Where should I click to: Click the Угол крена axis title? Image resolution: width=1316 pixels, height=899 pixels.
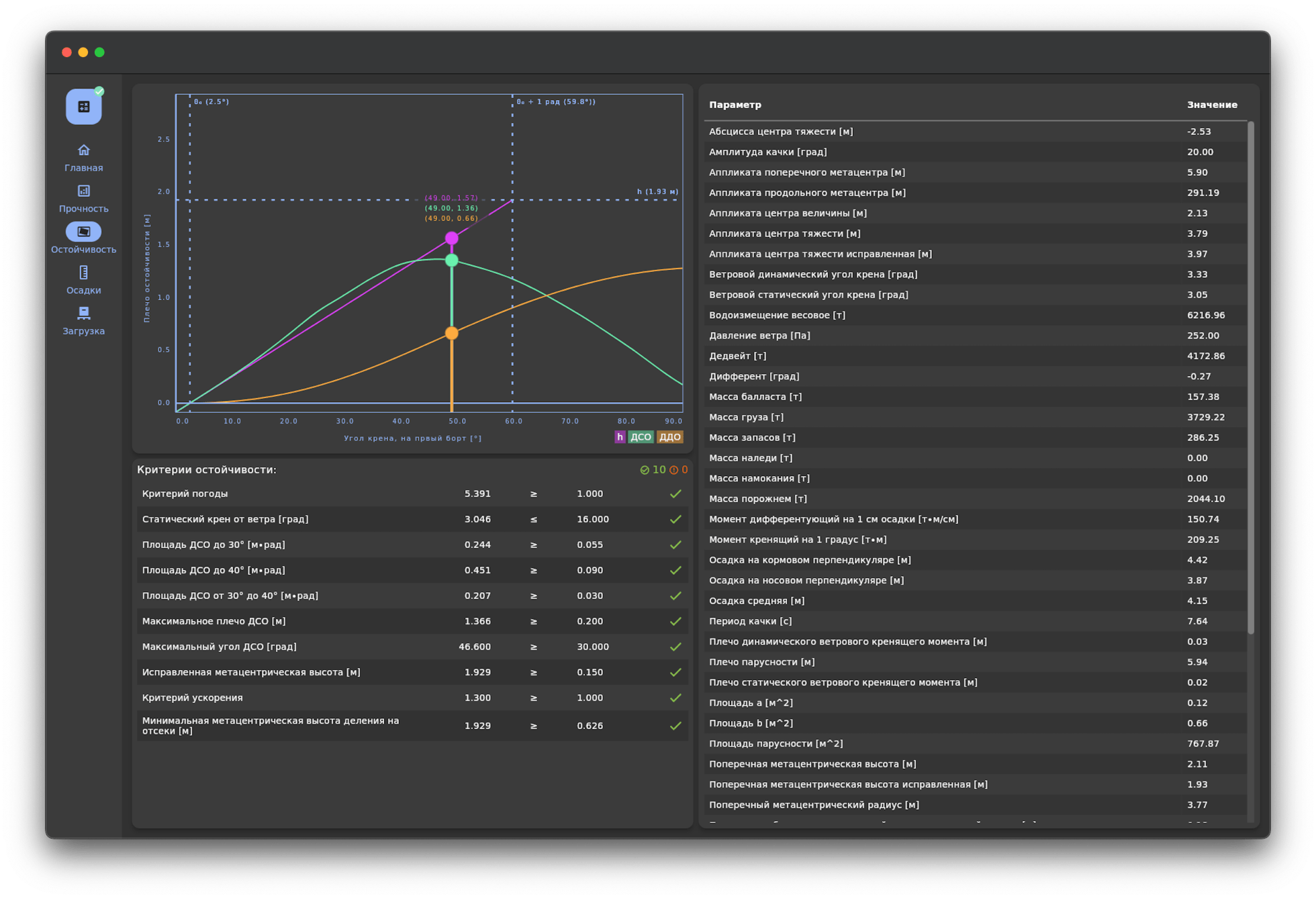(x=413, y=438)
